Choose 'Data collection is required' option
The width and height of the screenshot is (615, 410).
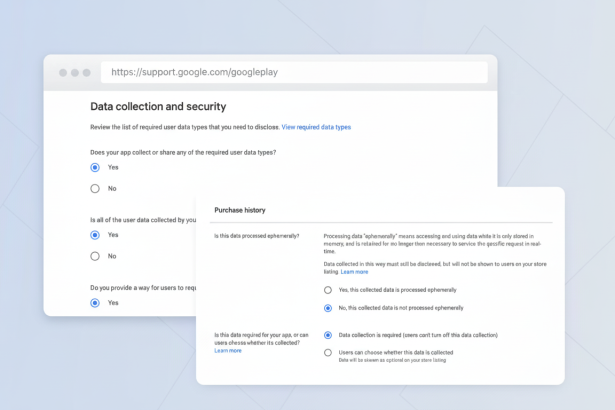pos(328,335)
